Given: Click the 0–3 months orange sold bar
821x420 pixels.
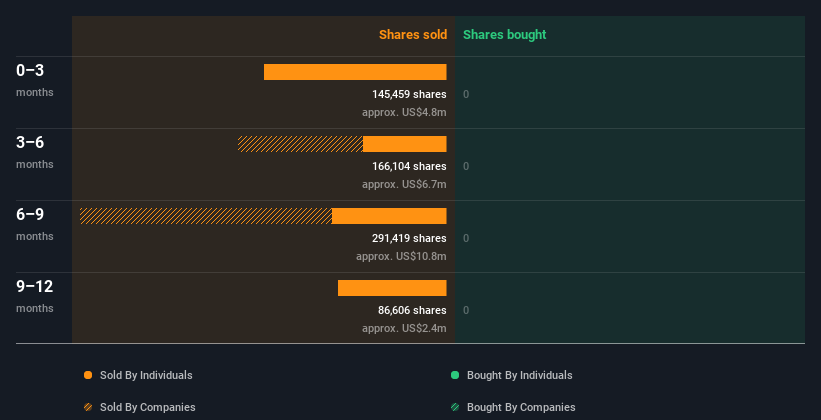Looking at the screenshot, I should (355, 72).
